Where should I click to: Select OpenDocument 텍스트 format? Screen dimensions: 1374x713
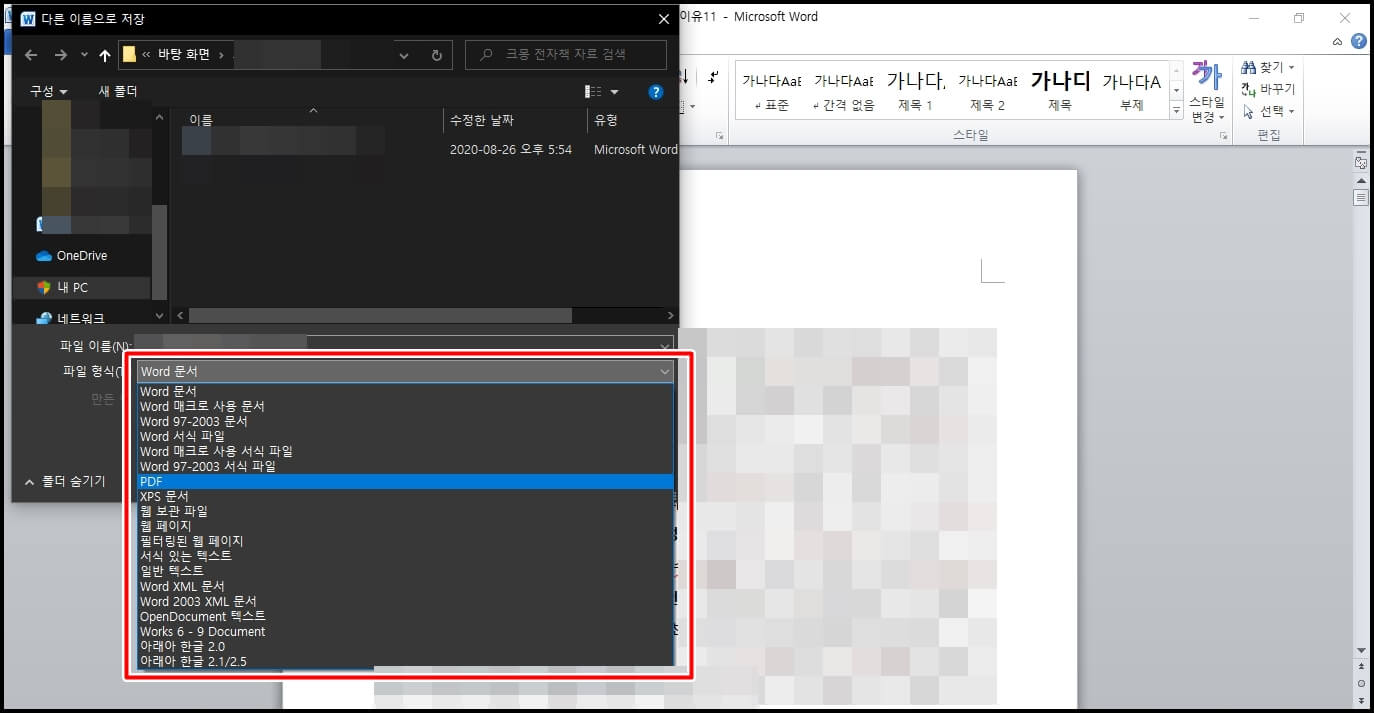[x=405, y=616]
